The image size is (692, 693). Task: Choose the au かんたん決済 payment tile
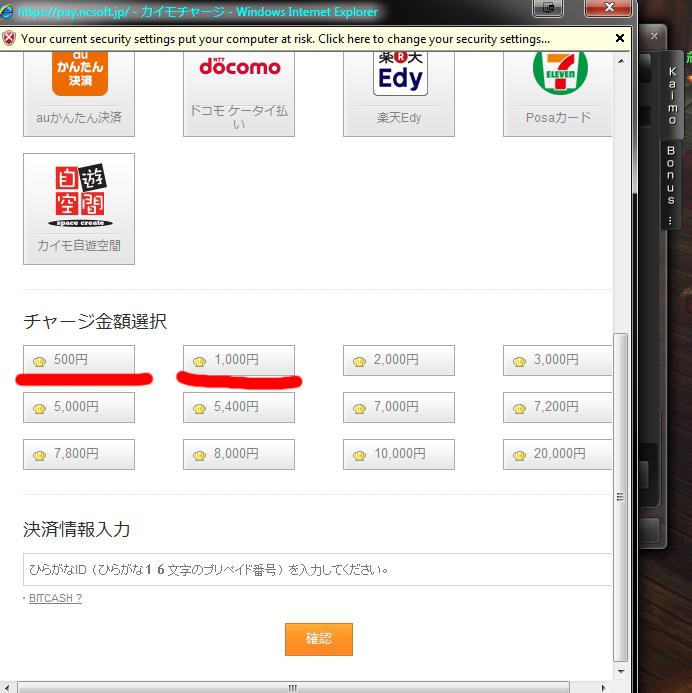pos(79,94)
